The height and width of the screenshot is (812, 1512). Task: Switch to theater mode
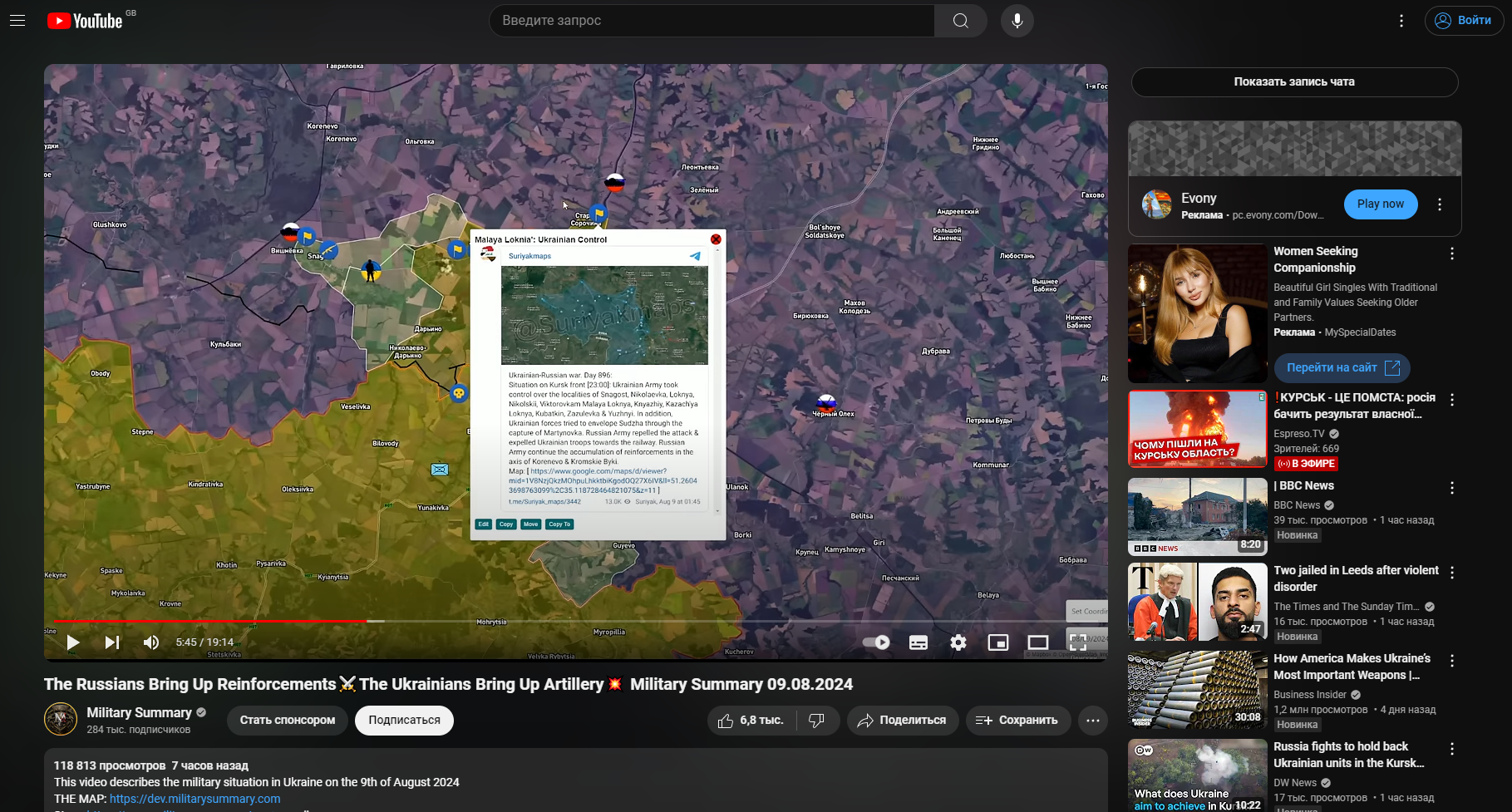tap(1038, 642)
